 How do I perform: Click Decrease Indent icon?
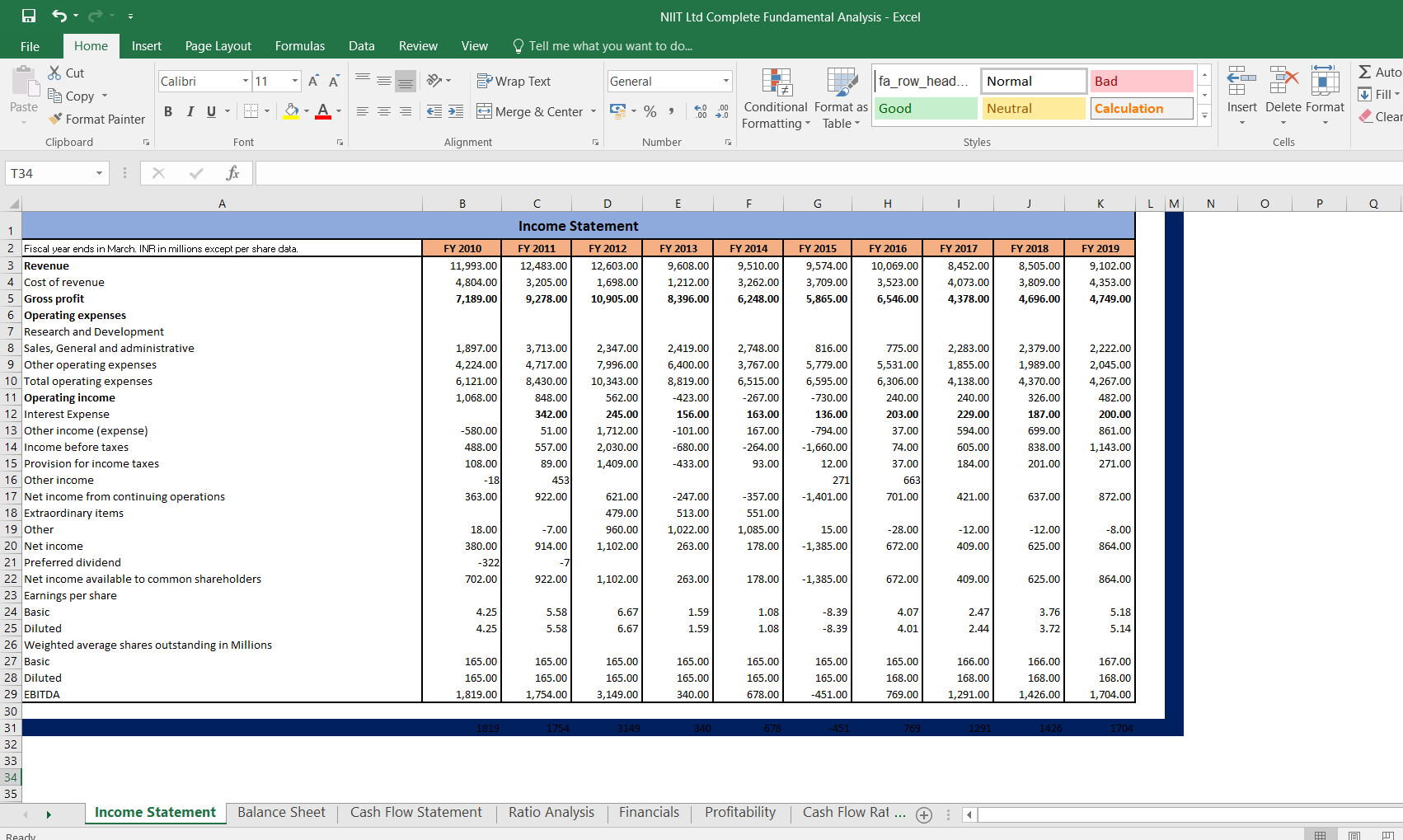click(434, 111)
